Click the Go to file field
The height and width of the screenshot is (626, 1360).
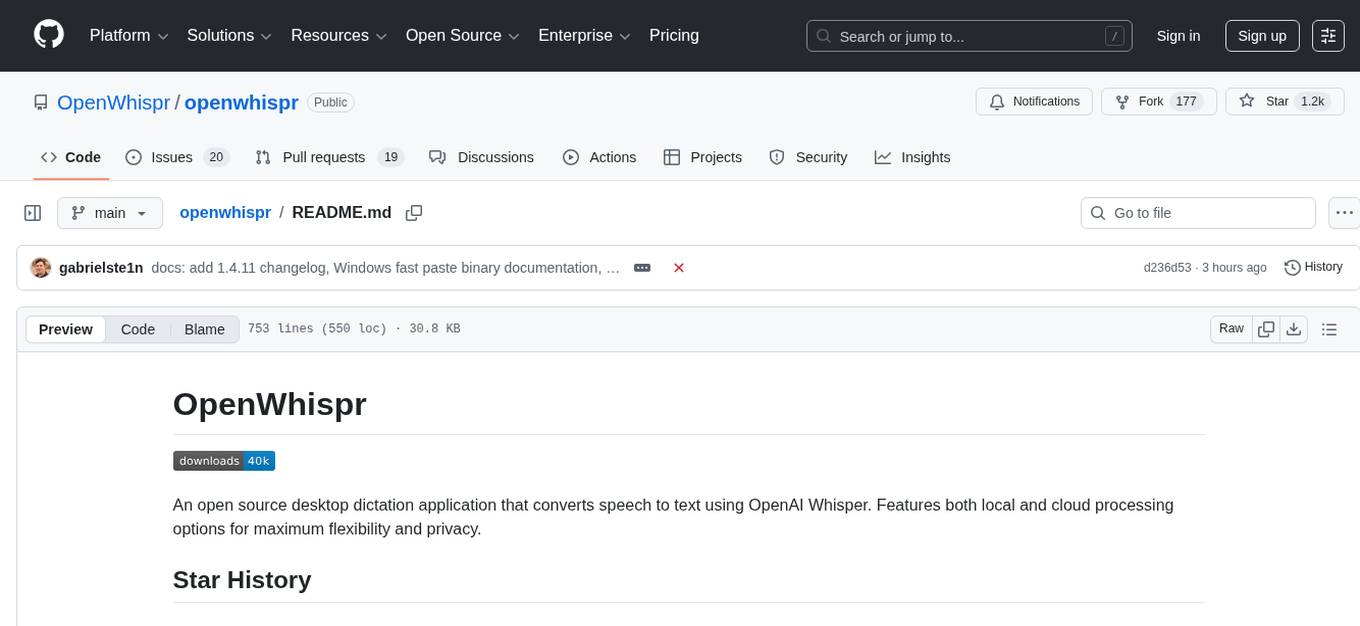pyautogui.click(x=1197, y=212)
